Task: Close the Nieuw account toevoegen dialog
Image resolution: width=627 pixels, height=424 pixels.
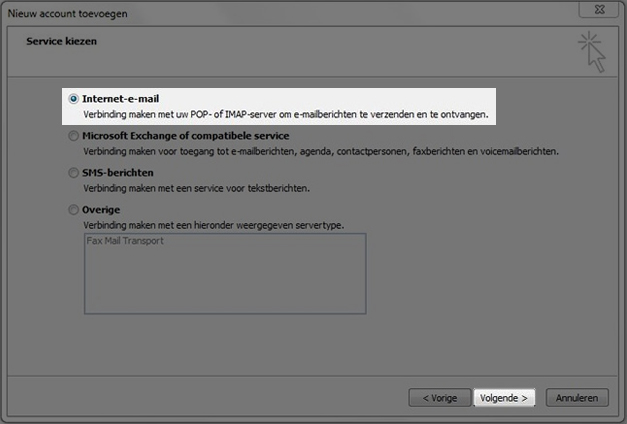Action: [599, 10]
